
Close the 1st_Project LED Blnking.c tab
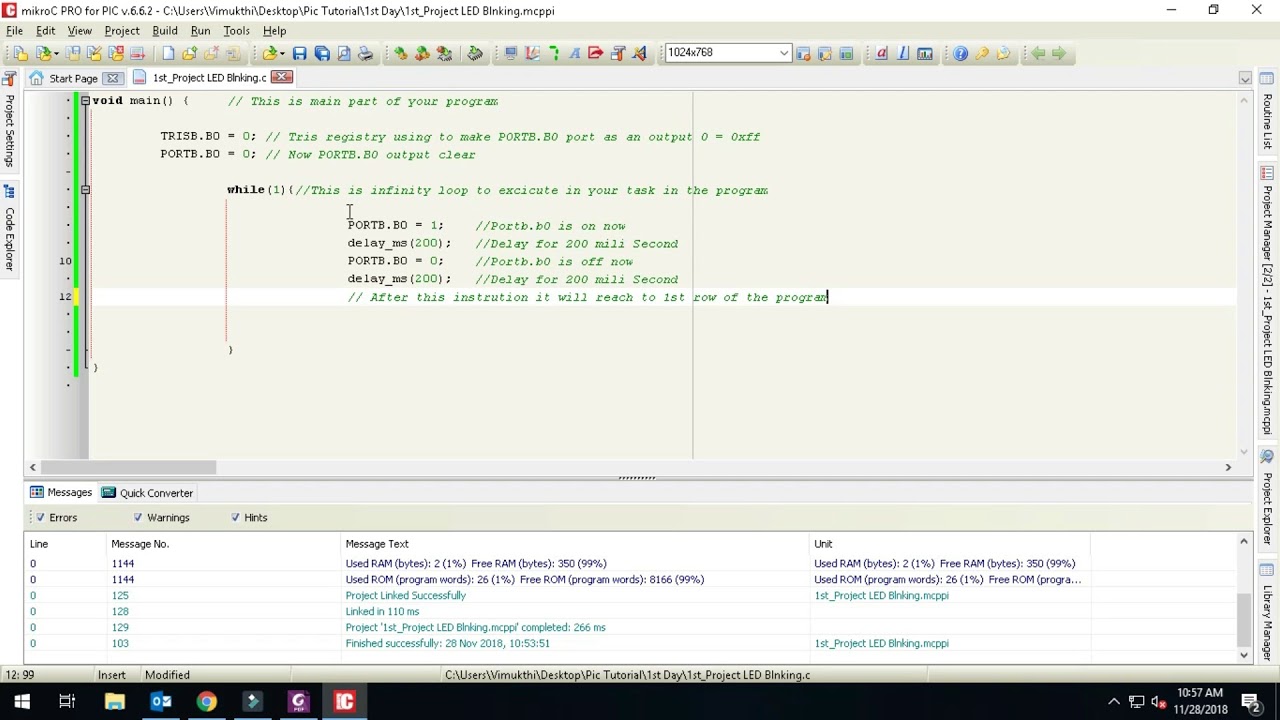pos(282,77)
